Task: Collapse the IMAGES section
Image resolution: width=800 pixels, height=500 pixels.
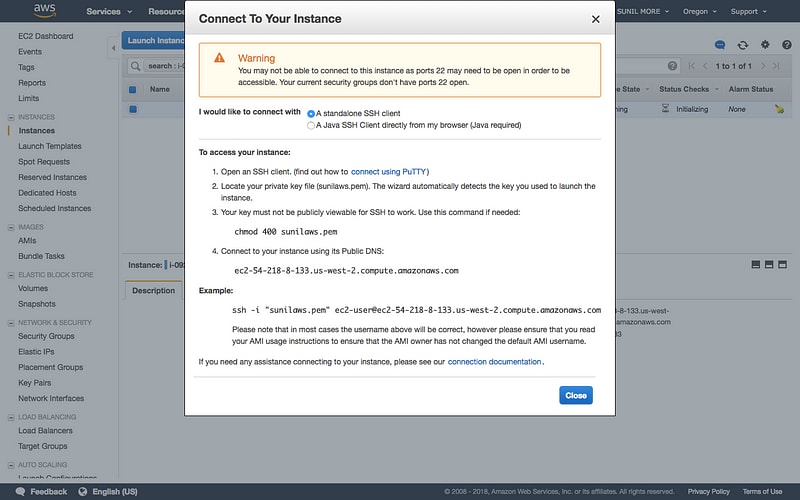Action: (x=11, y=228)
